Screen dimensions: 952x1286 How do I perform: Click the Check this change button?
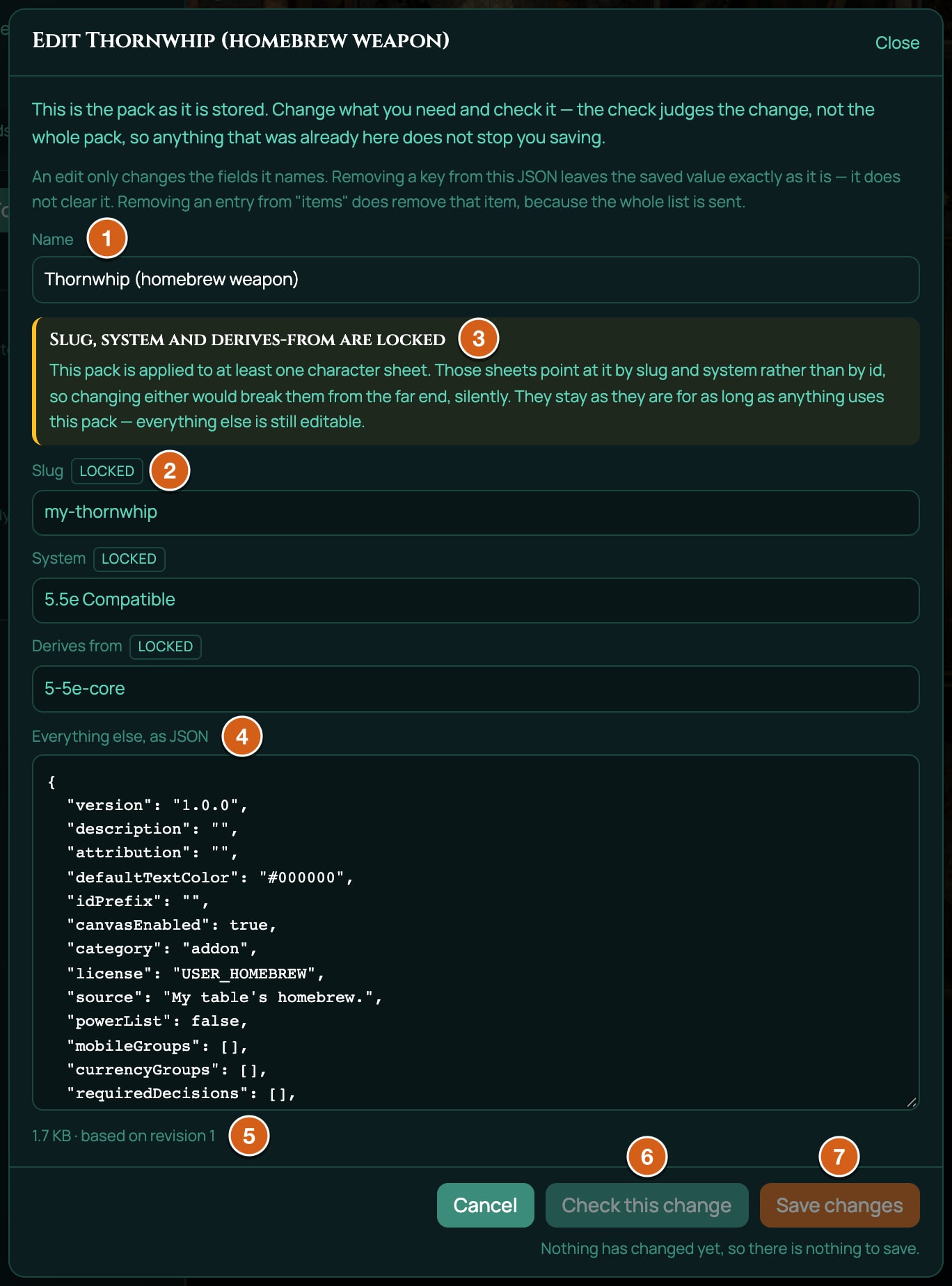[x=646, y=1205]
